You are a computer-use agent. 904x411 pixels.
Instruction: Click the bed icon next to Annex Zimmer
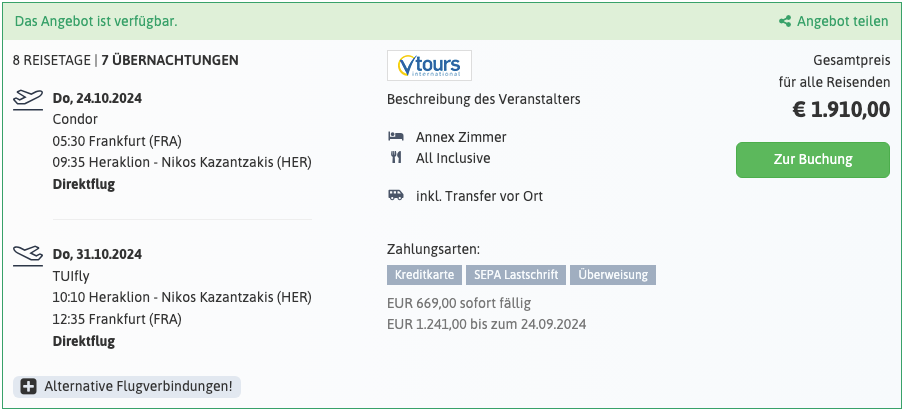396,137
